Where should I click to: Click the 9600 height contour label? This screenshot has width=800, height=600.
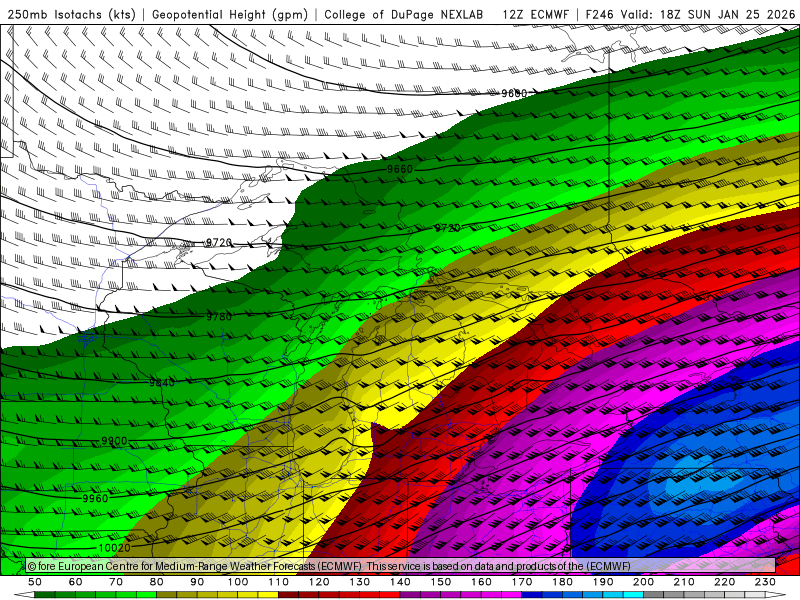[x=514, y=93]
